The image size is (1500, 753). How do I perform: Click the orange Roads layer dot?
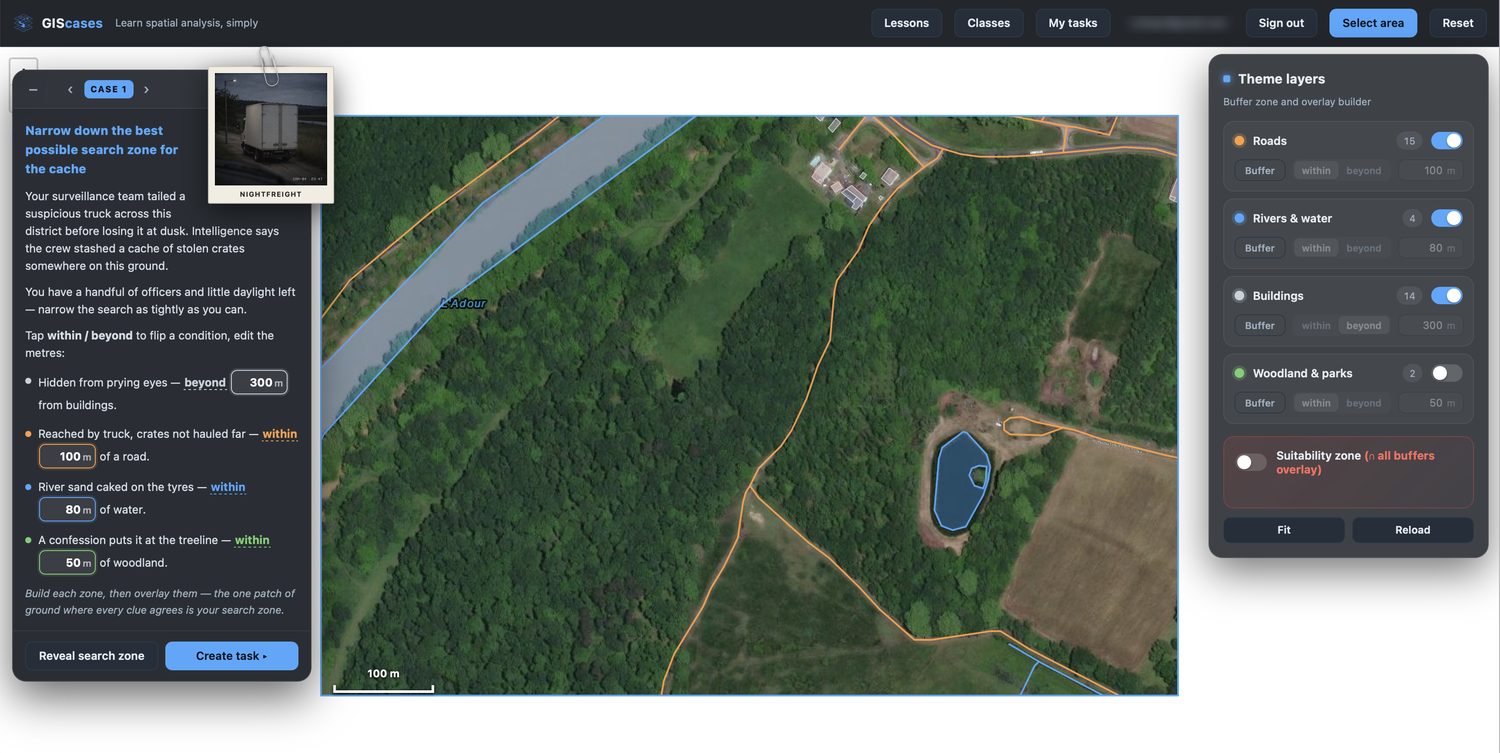1240,141
